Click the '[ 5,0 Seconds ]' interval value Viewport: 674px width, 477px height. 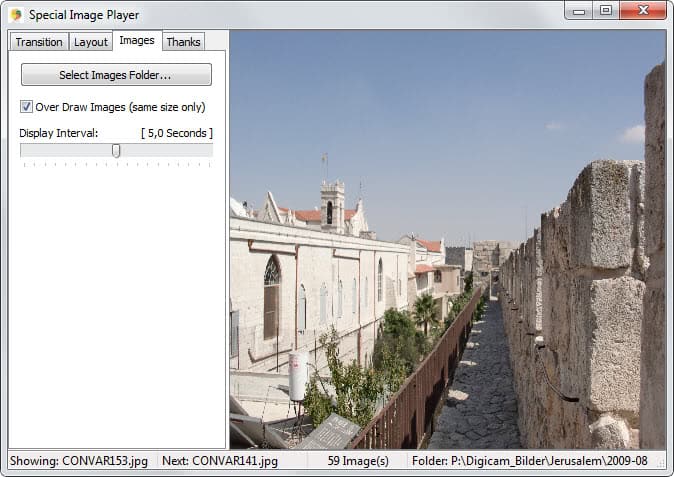[177, 133]
